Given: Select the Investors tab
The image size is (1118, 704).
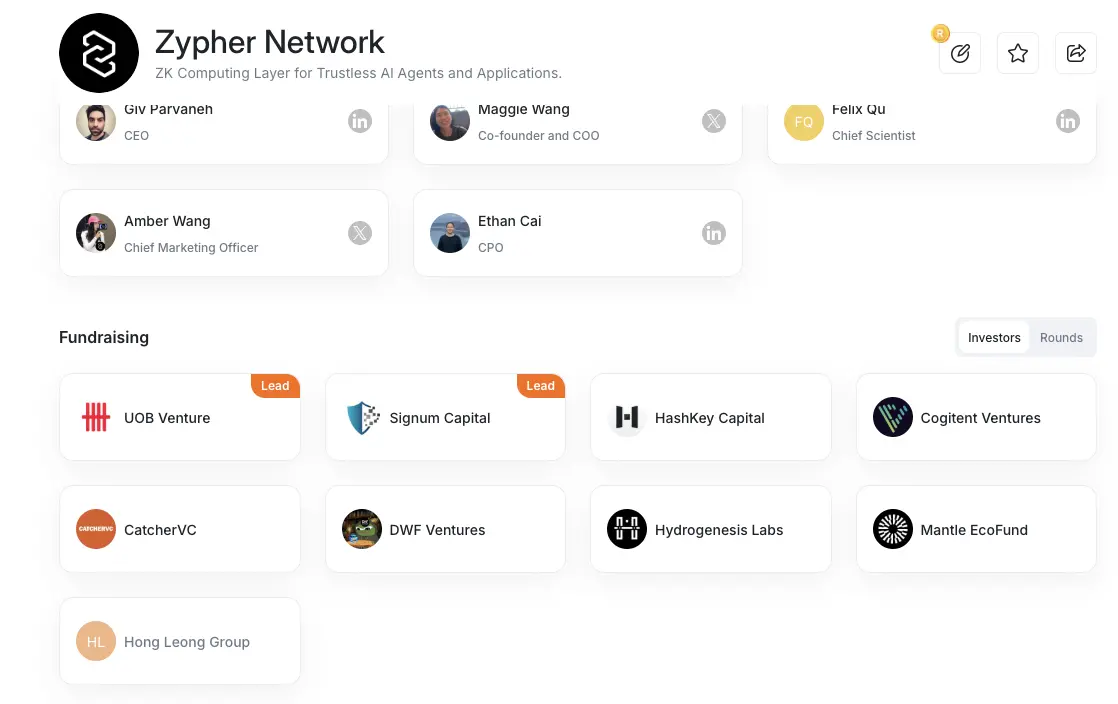Looking at the screenshot, I should pyautogui.click(x=994, y=338).
